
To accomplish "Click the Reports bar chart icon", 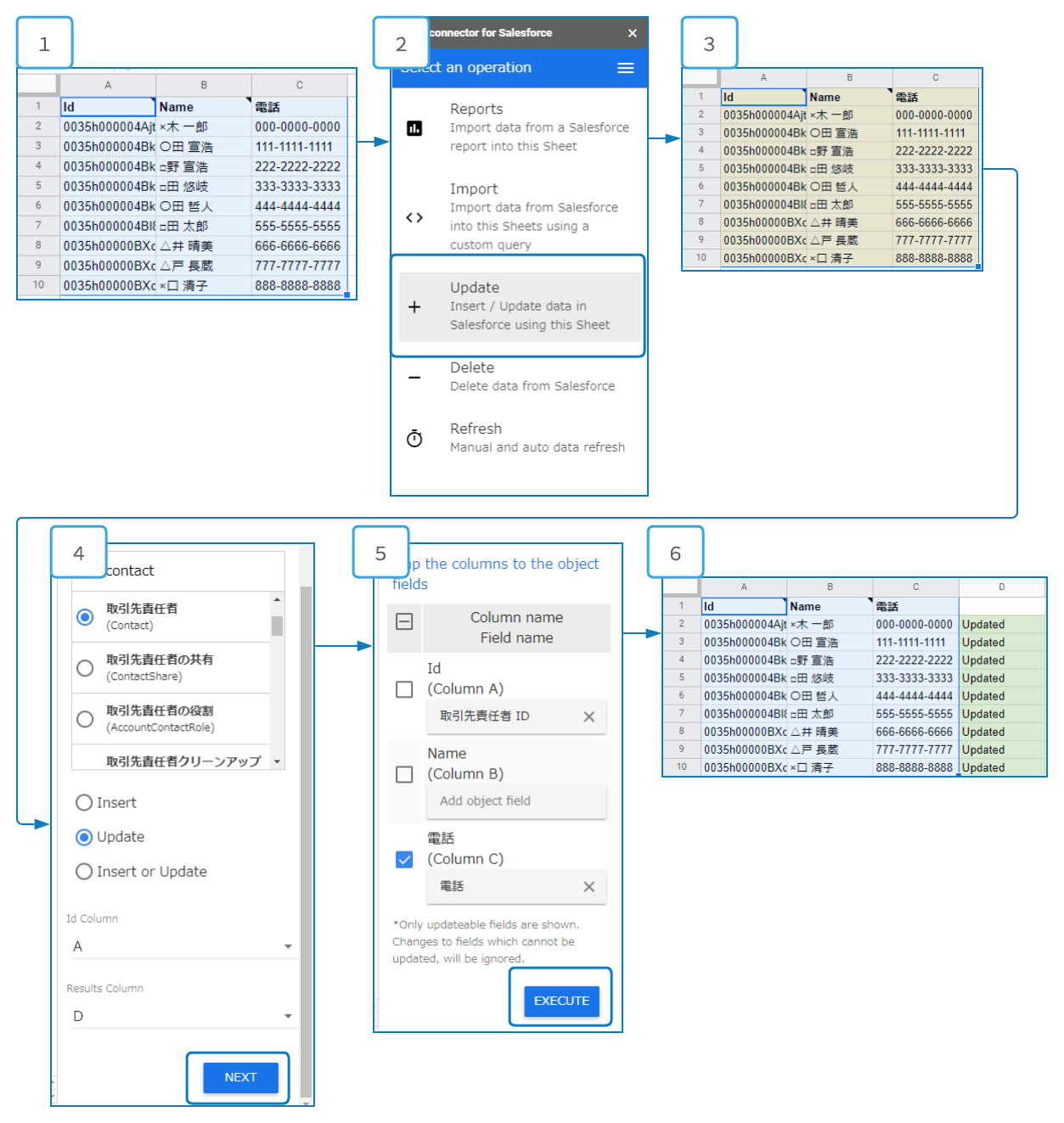I will tap(414, 128).
